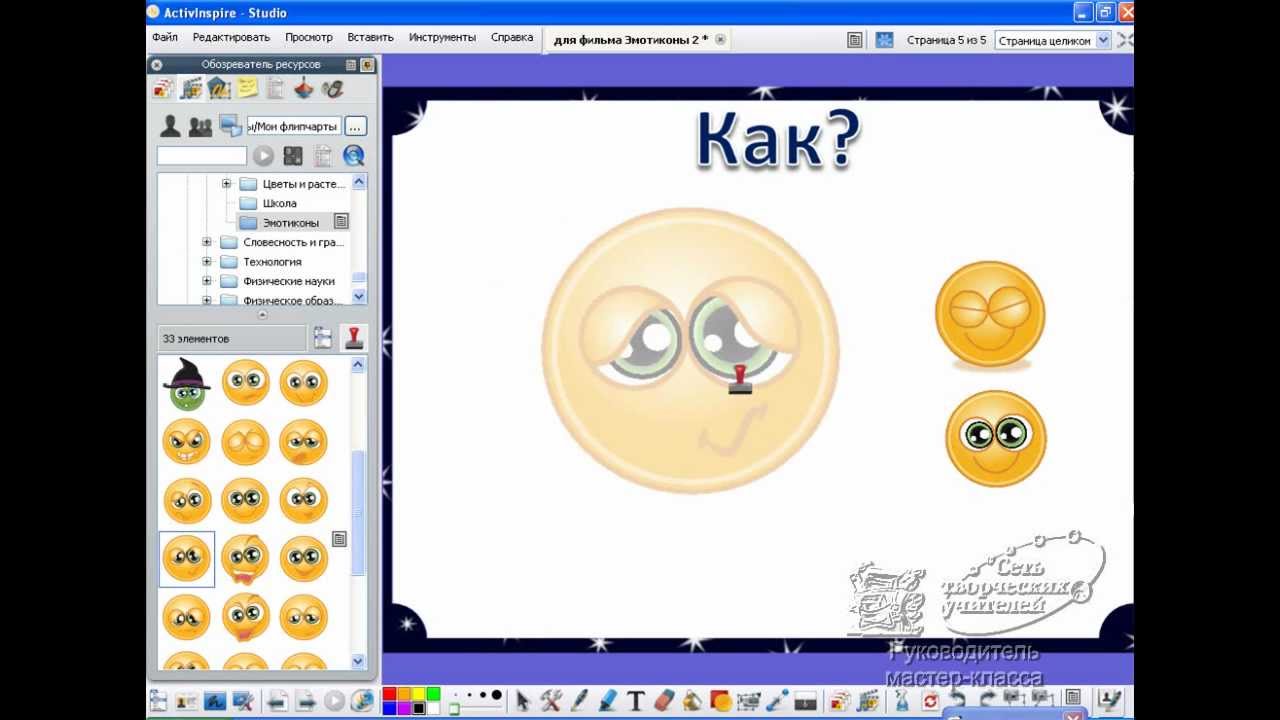The width and height of the screenshot is (1280, 720).
Task: Show Shared Resources two-people icon
Action: [x=200, y=126]
